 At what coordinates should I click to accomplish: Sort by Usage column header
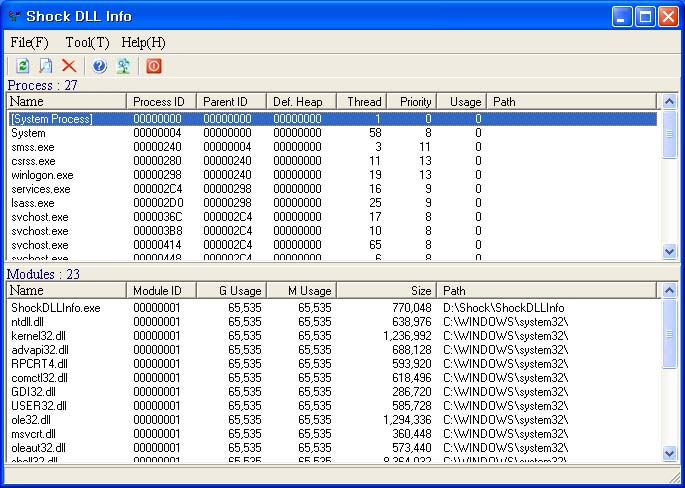click(462, 101)
